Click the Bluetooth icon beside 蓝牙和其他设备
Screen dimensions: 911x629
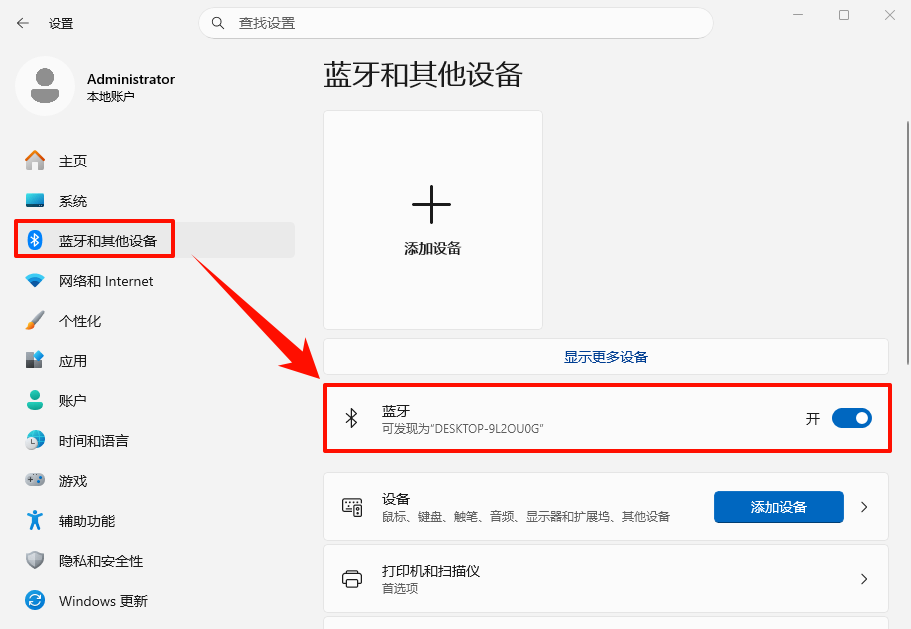[35, 240]
